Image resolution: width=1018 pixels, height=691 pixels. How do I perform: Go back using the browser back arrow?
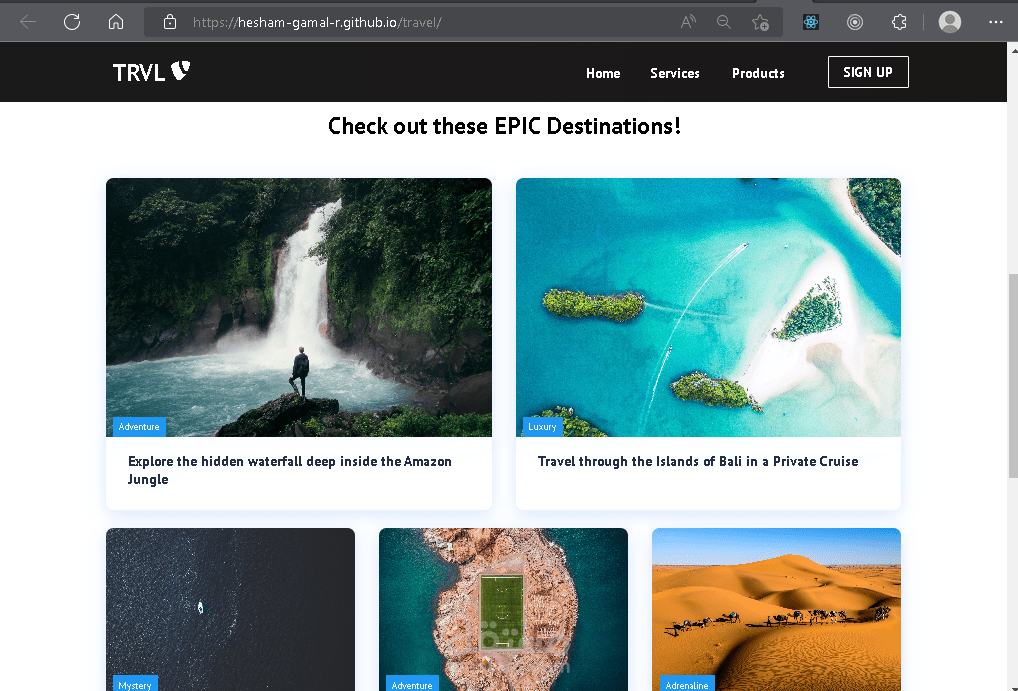(x=28, y=22)
